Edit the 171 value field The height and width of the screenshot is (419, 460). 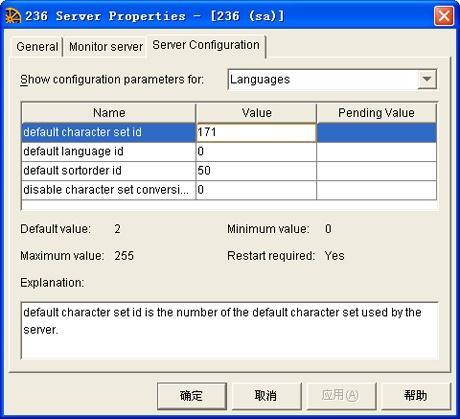pos(256,132)
